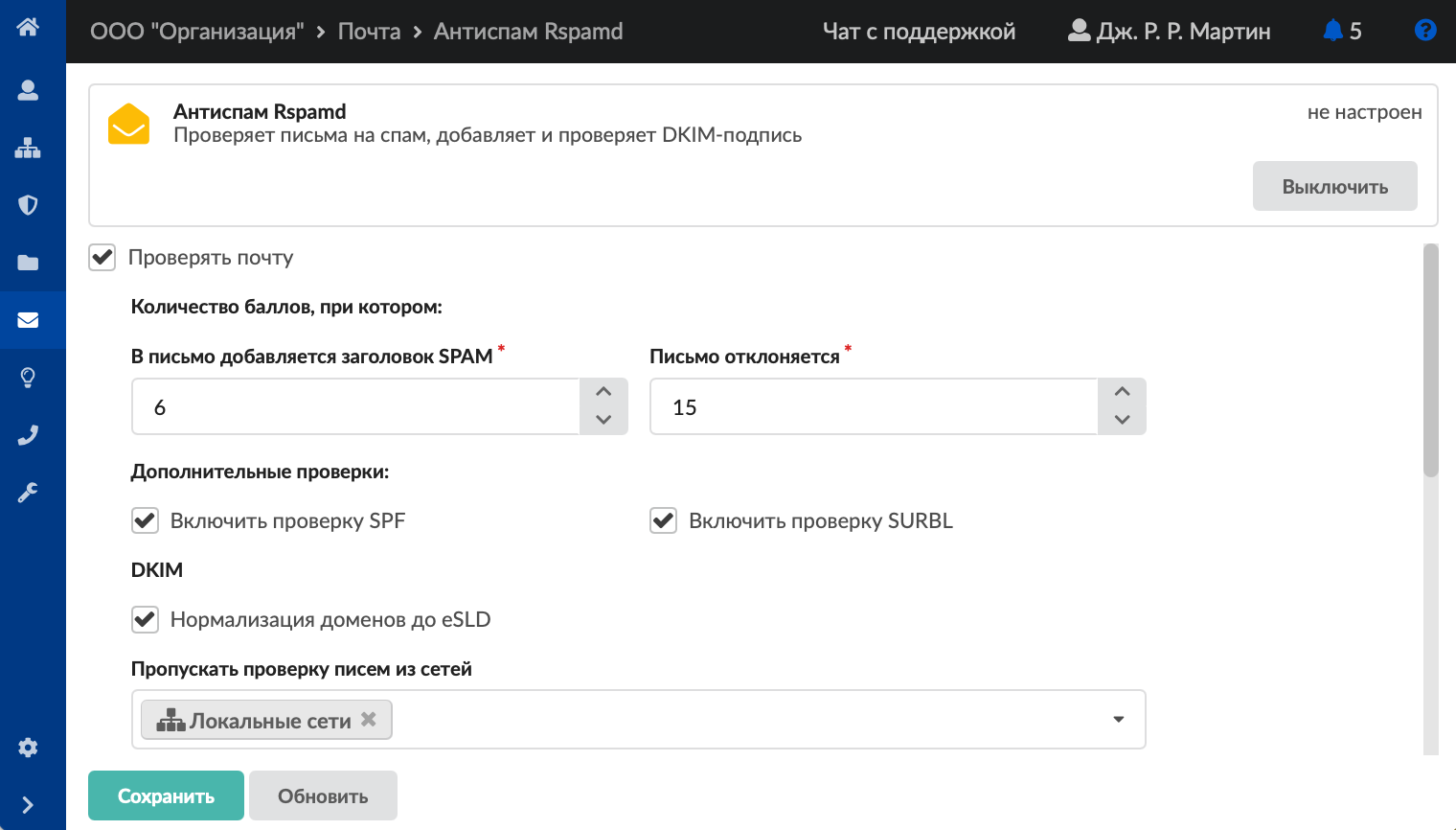Open the network topology icon in sidebar
This screenshot has height=830, width=1456.
coord(28,148)
